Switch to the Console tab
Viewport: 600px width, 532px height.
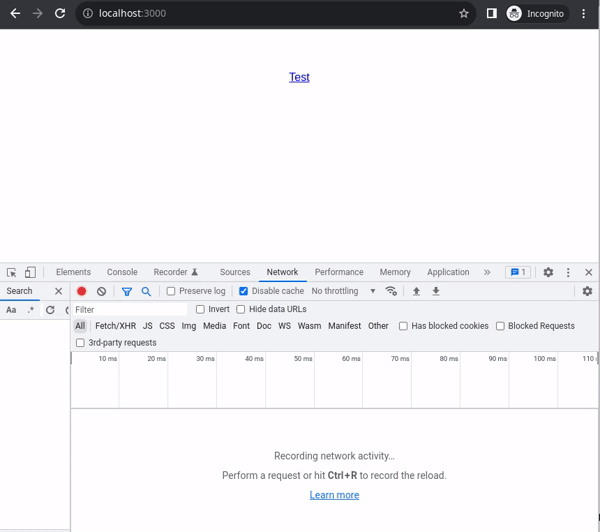122,272
